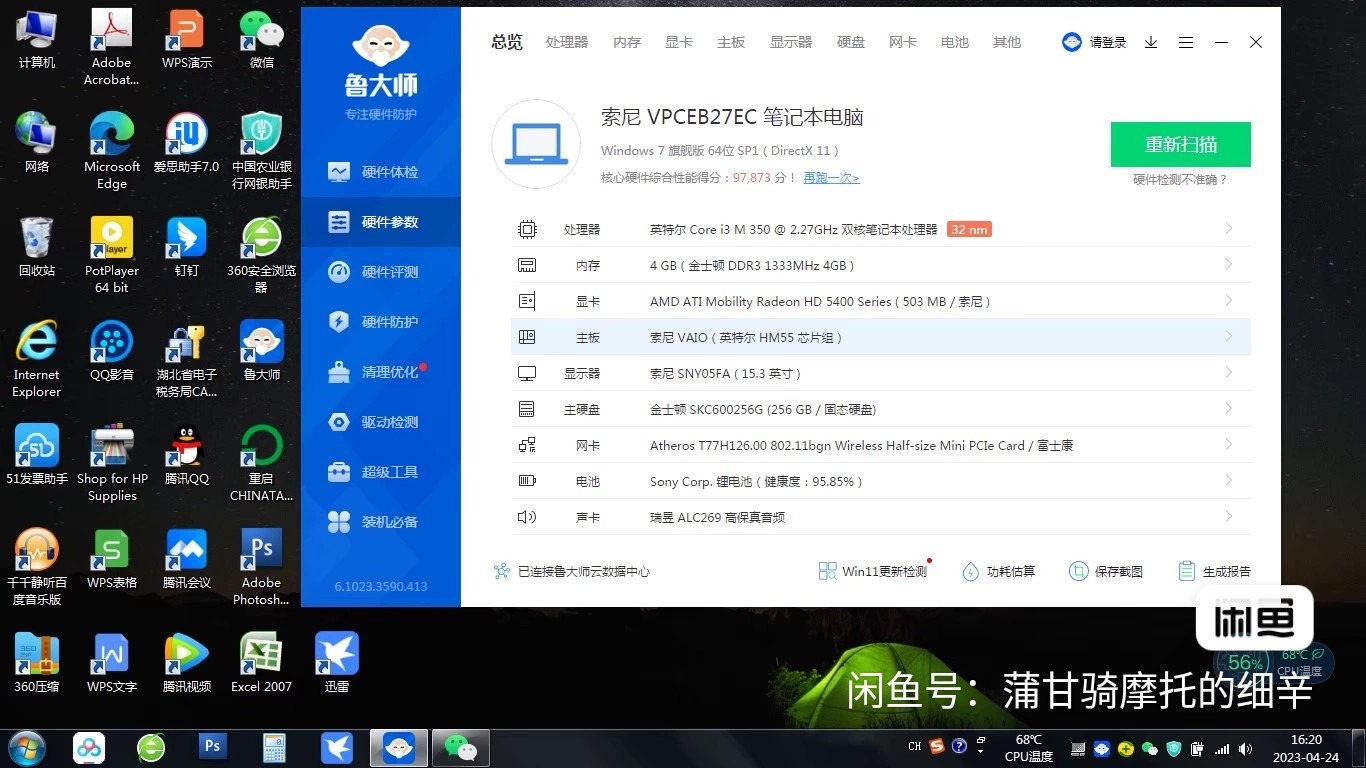1366x768 pixels.
Task: Click the Photoshop taskbar icon
Action: point(212,747)
